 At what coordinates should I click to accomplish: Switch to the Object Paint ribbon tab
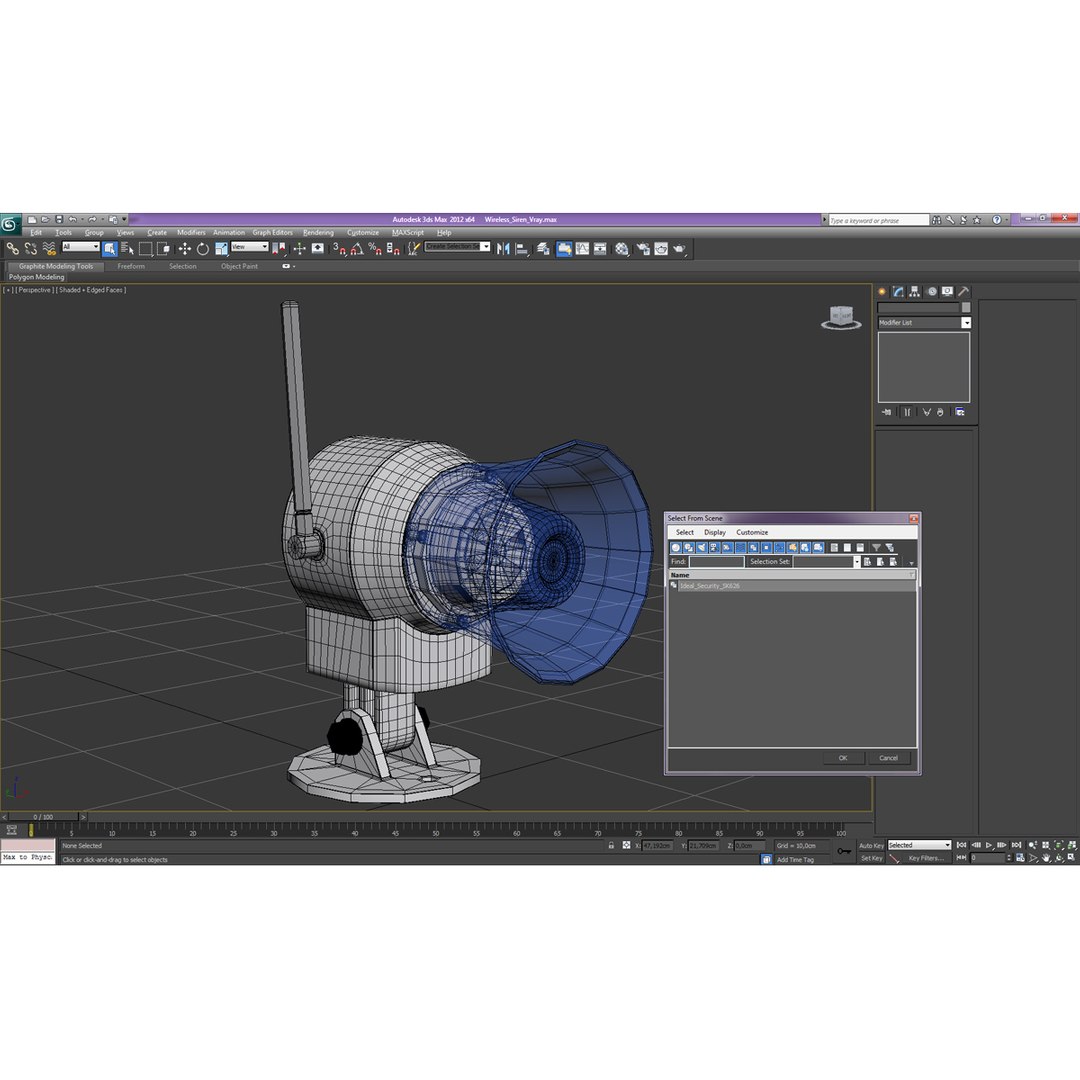pyautogui.click(x=239, y=266)
